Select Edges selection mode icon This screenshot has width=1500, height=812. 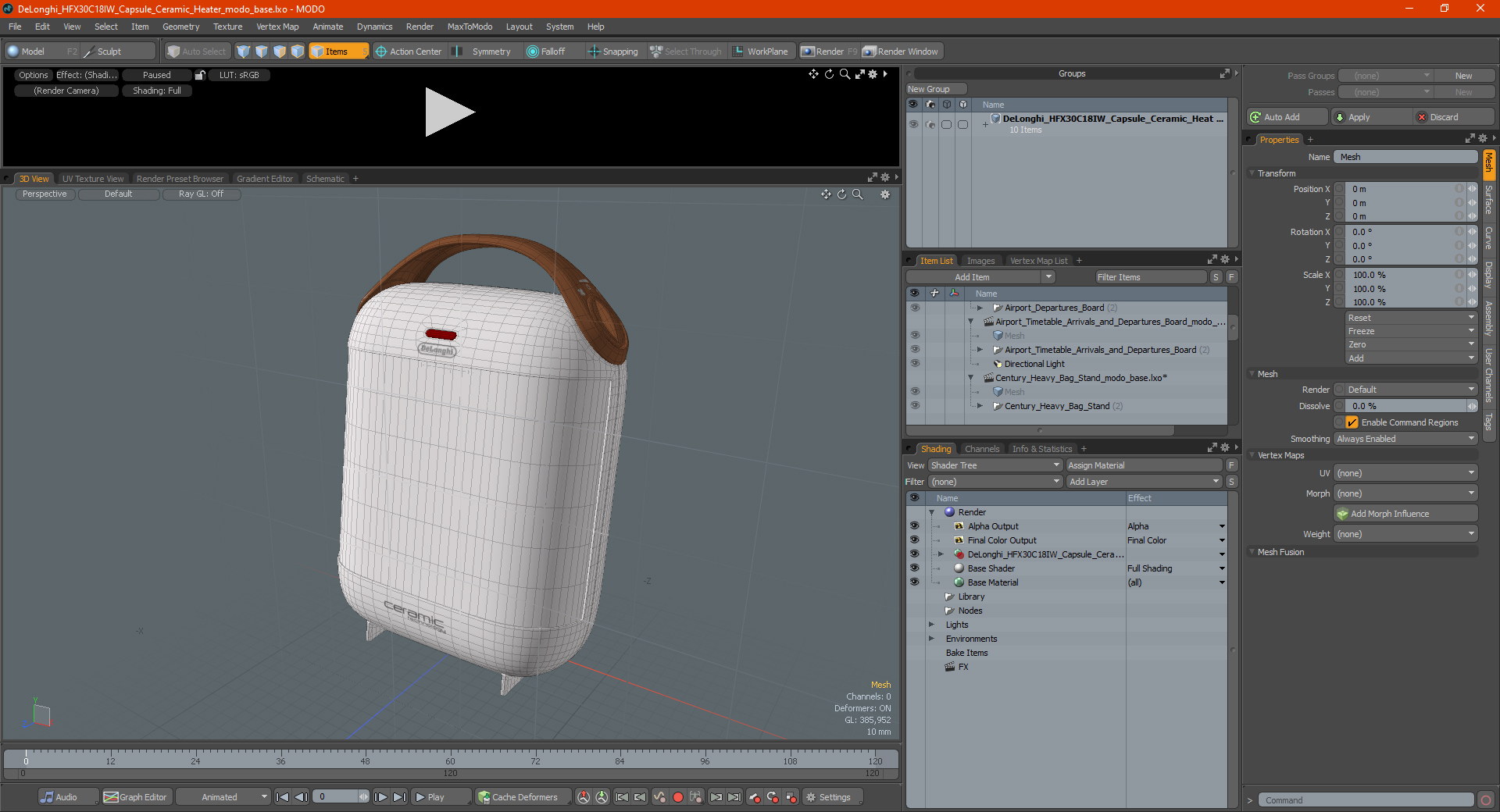click(262, 52)
